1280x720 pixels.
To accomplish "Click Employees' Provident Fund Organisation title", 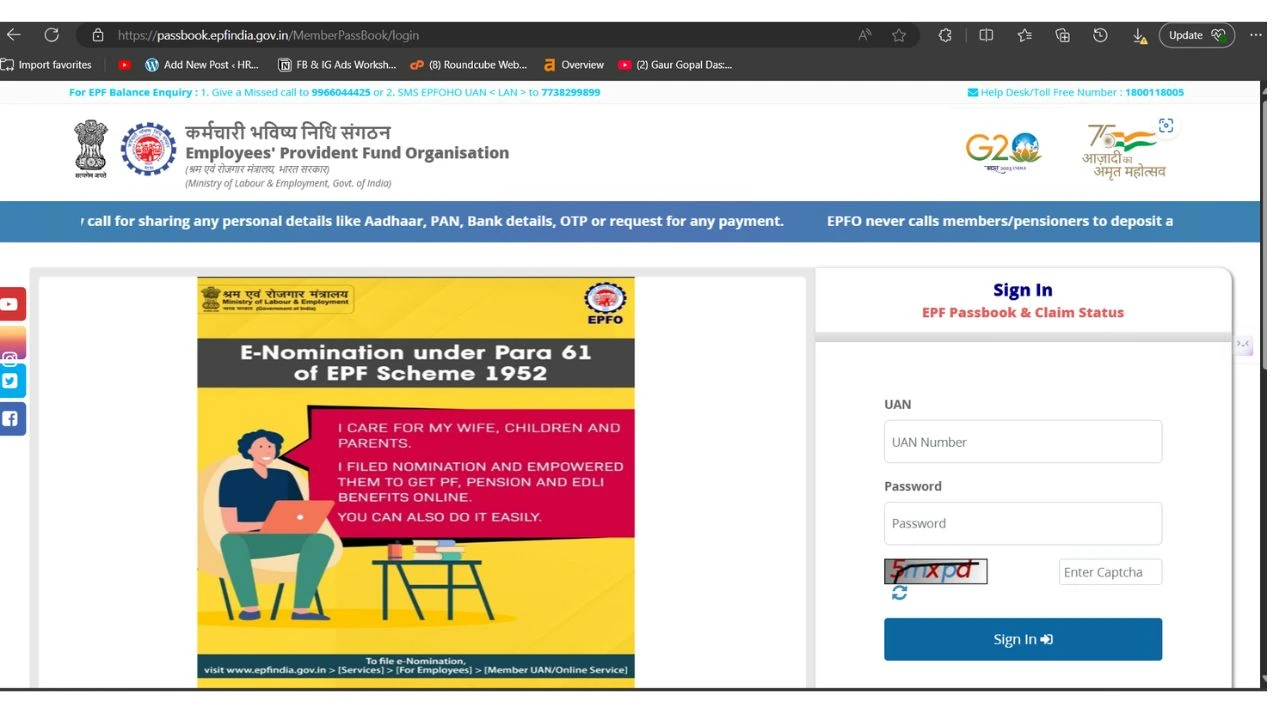I will pos(347,153).
